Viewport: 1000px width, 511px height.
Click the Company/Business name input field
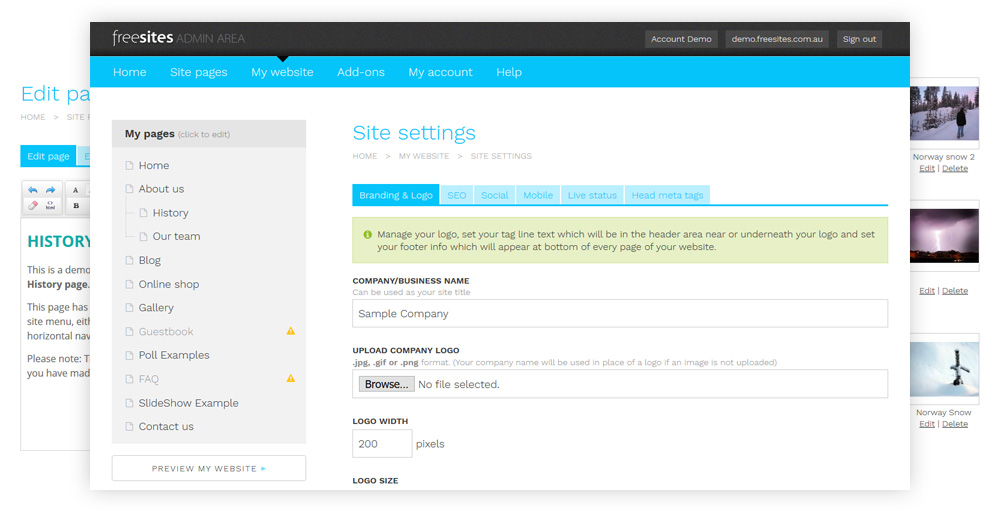620,314
